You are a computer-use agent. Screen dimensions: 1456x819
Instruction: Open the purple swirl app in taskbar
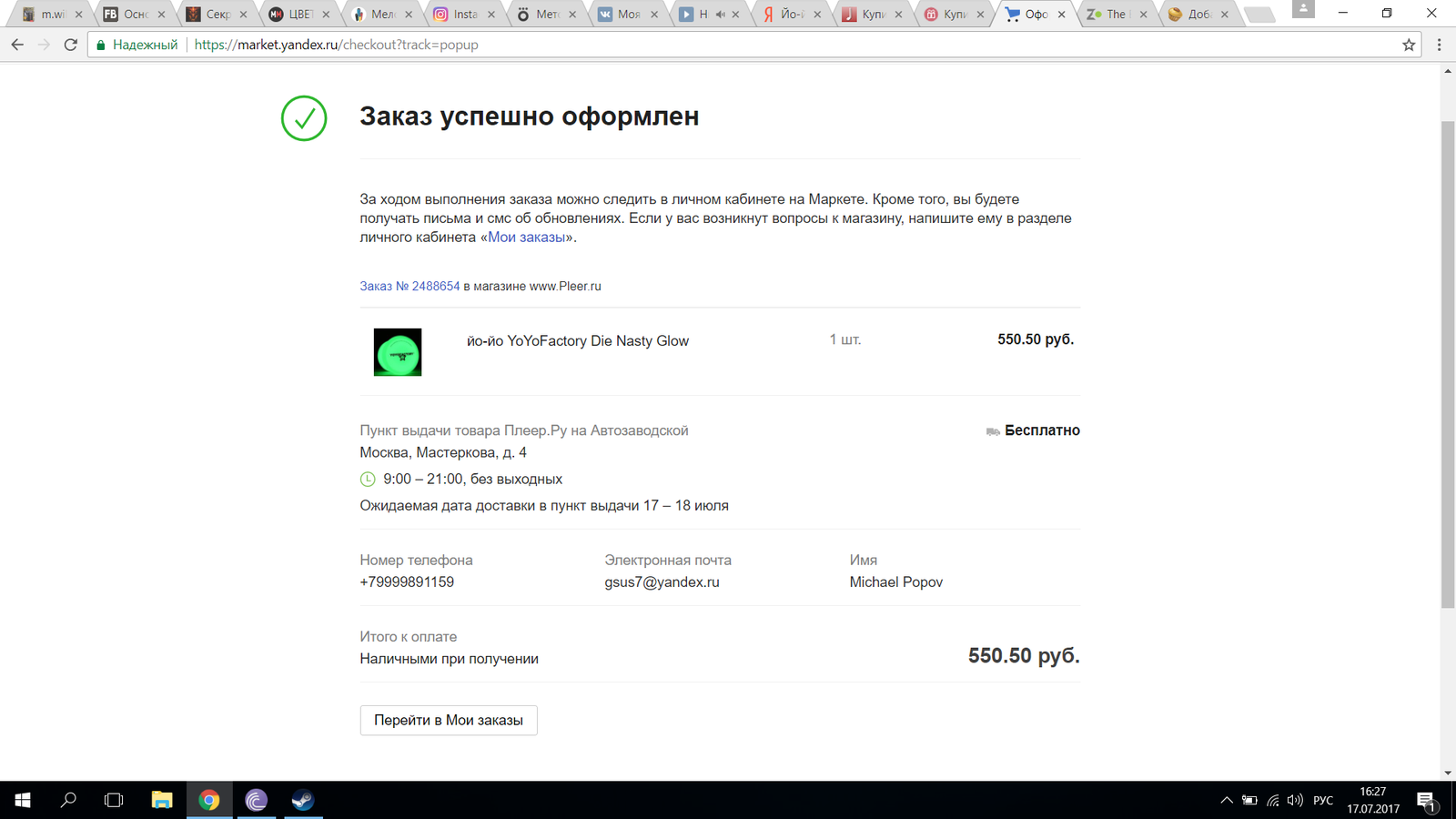[257, 800]
